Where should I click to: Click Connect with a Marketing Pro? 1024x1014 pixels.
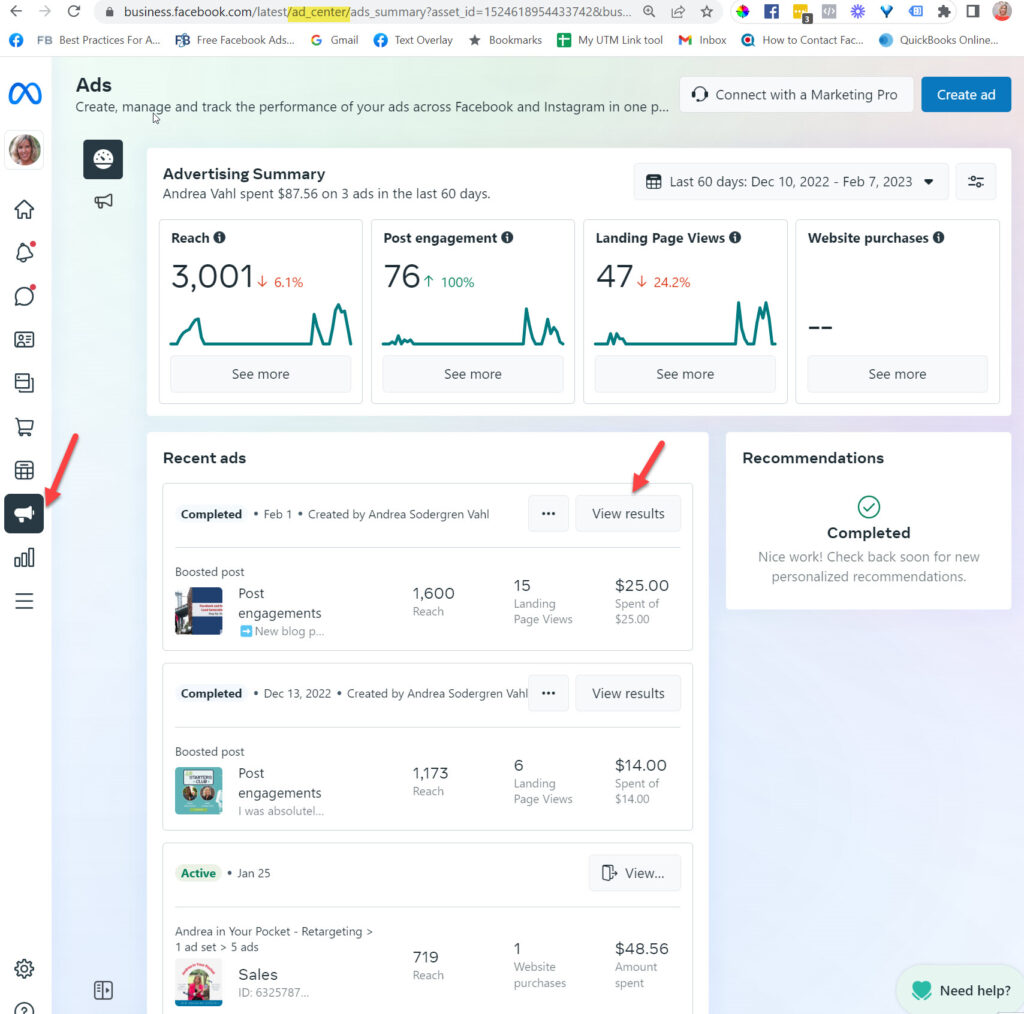(796, 95)
